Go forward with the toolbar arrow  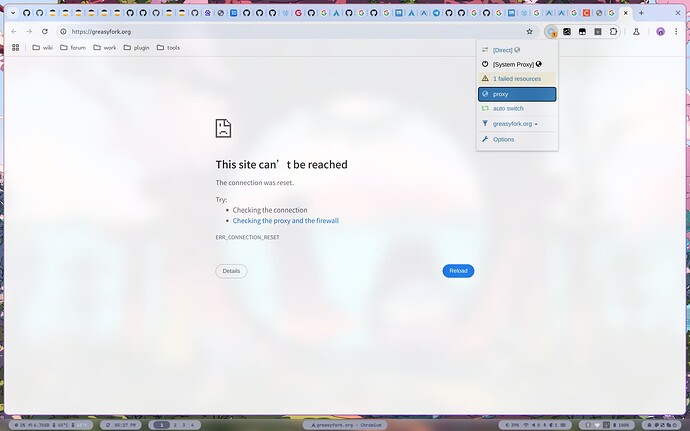click(x=29, y=32)
